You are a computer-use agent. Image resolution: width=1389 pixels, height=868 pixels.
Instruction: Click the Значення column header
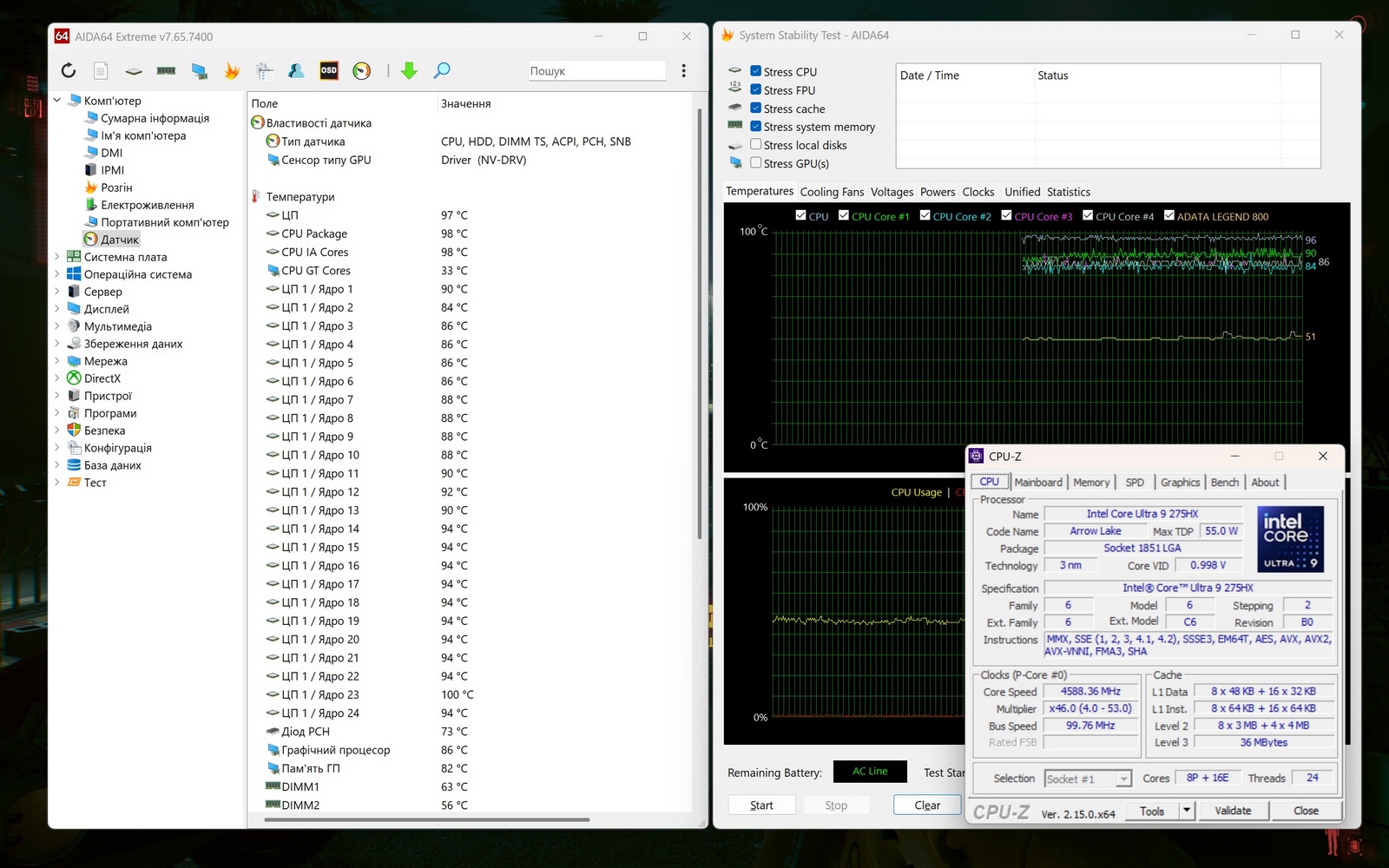tap(465, 103)
